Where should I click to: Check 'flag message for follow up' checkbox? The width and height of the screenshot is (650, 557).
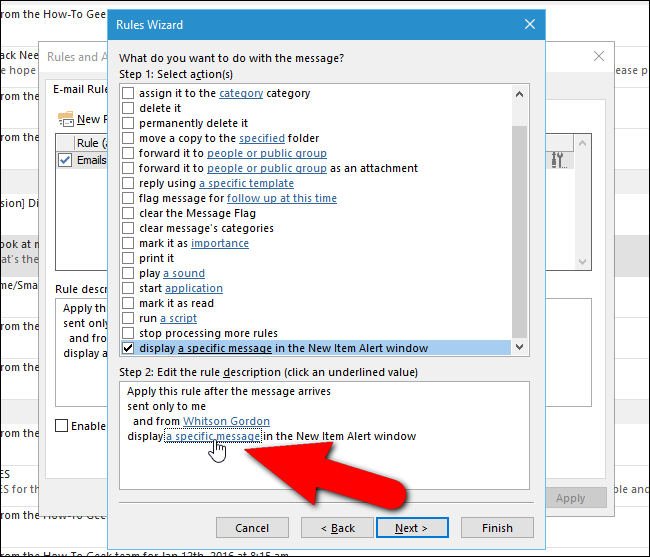pos(128,198)
